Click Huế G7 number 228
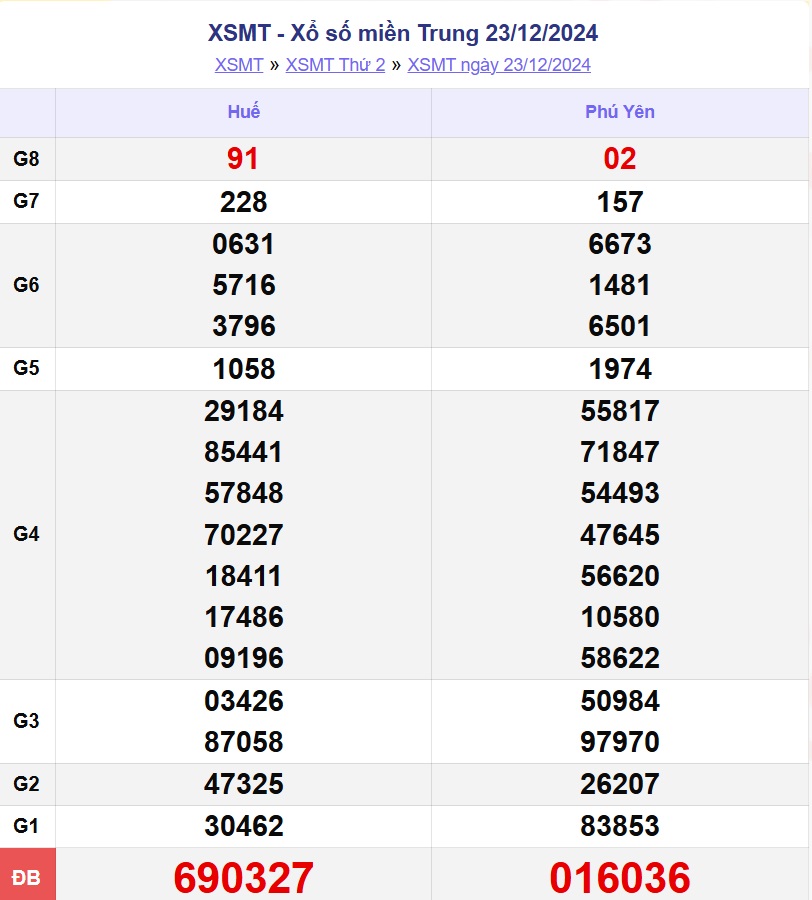 [243, 202]
